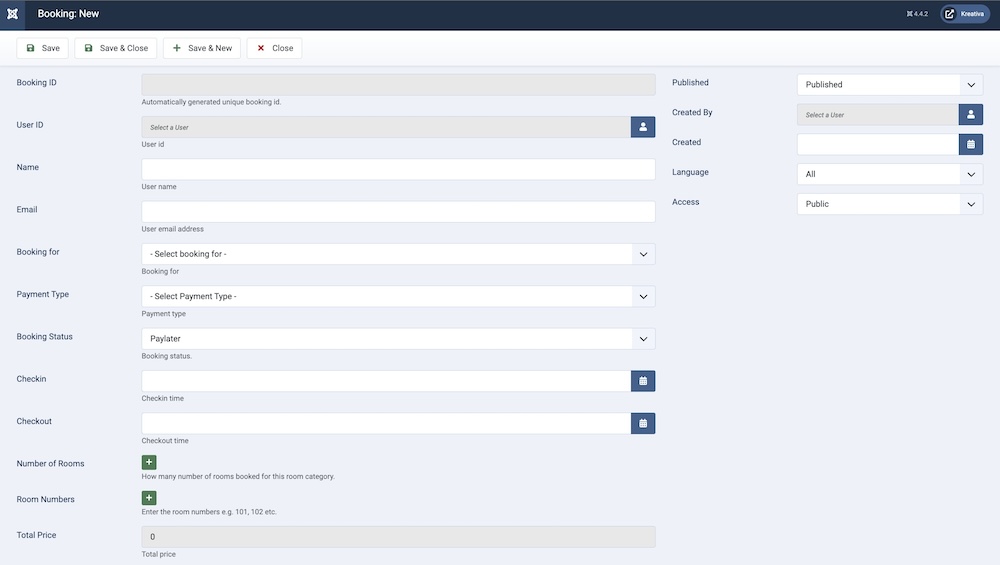Viewport: 1000px width, 565px height.
Task: Open the Kreativa user menu
Action: point(964,14)
